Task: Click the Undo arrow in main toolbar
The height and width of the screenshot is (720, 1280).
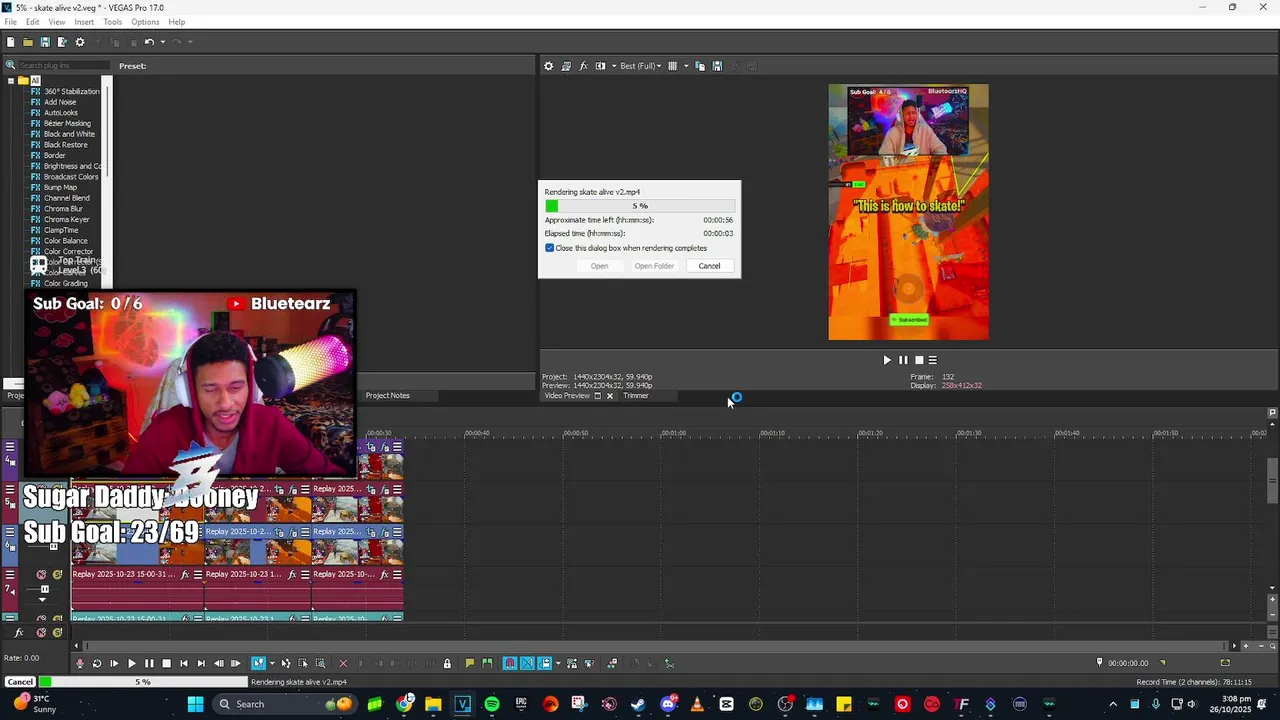Action: click(x=148, y=42)
